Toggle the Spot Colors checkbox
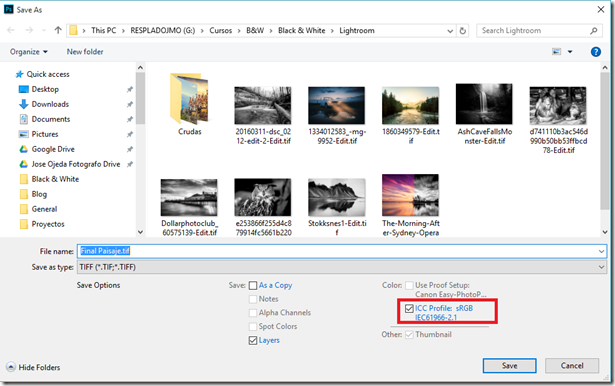The image size is (615, 386). coord(253,327)
